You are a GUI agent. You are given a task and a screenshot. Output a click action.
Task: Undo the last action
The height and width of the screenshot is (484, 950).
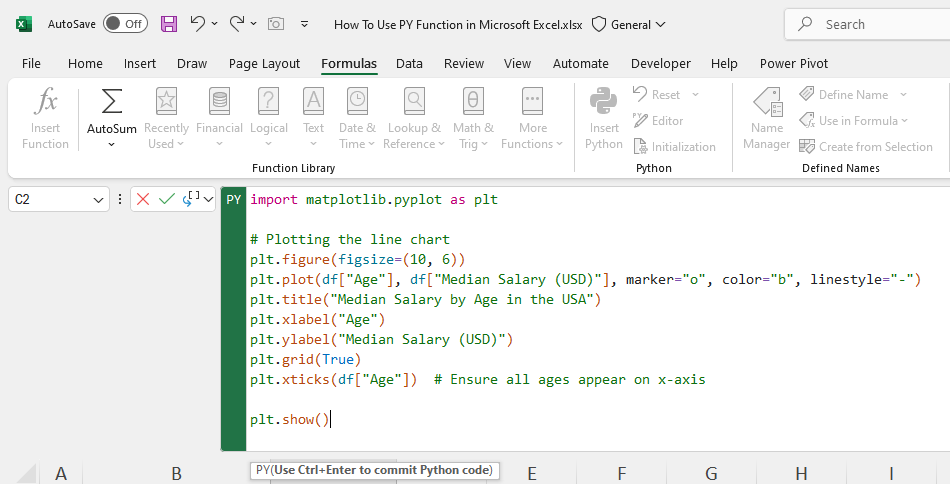pyautogui.click(x=198, y=24)
